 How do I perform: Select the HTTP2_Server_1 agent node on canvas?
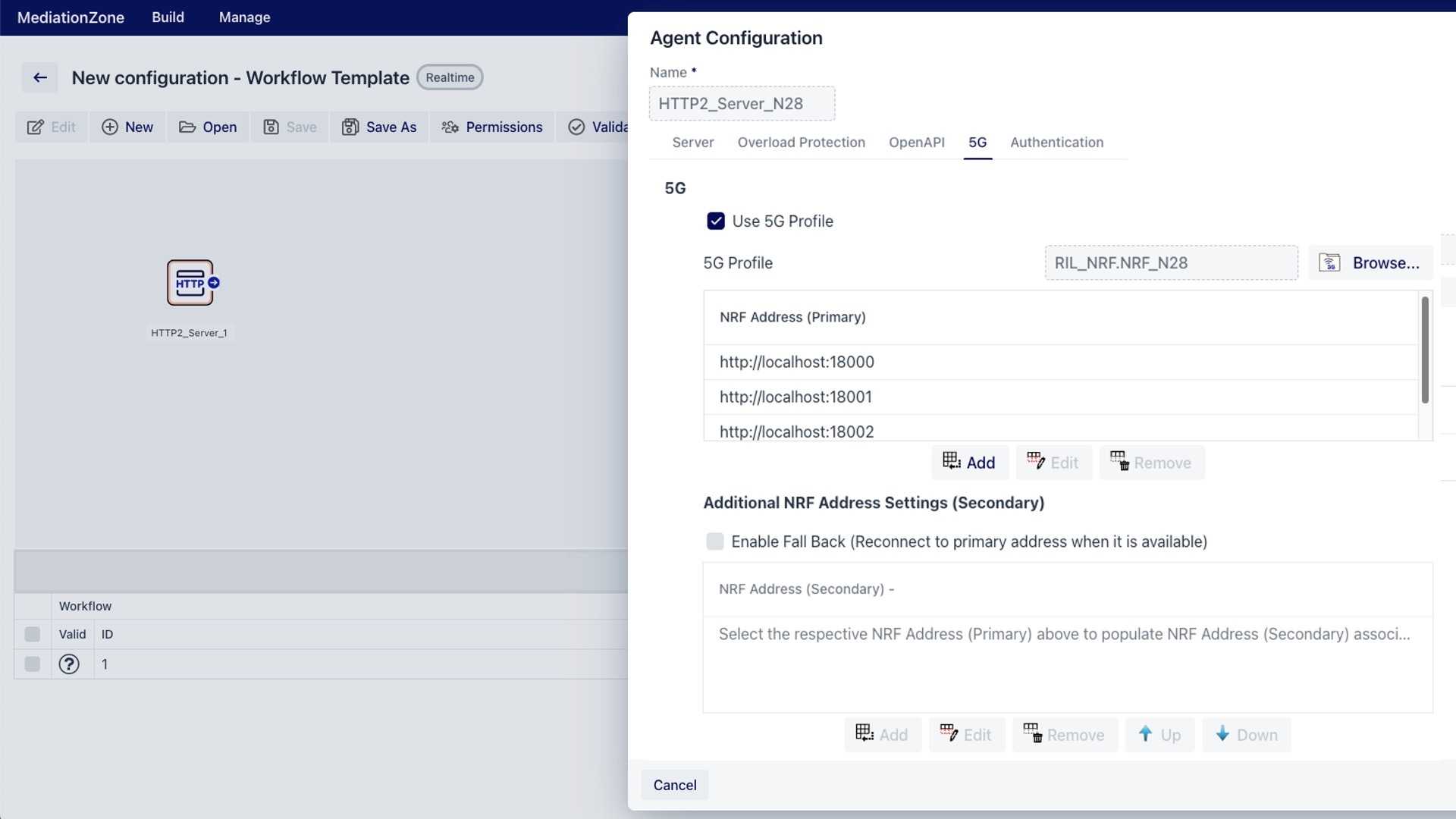190,283
